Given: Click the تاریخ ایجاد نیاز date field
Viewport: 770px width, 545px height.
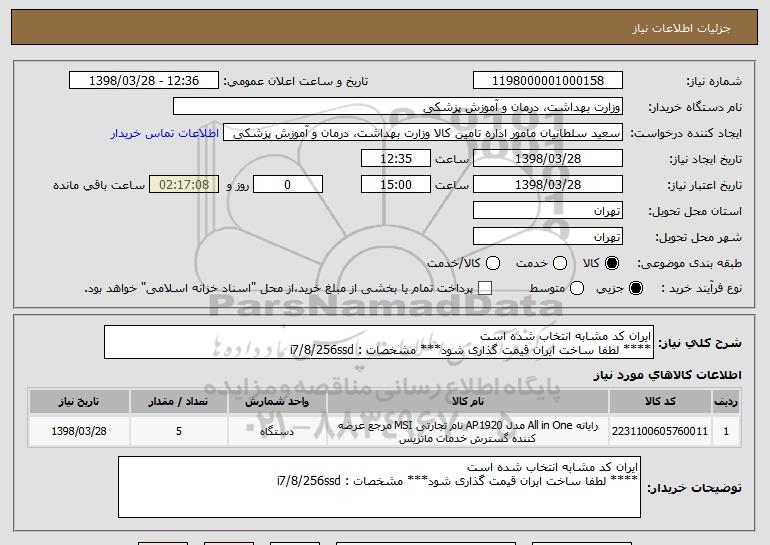Looking at the screenshot, I should (x=548, y=159).
